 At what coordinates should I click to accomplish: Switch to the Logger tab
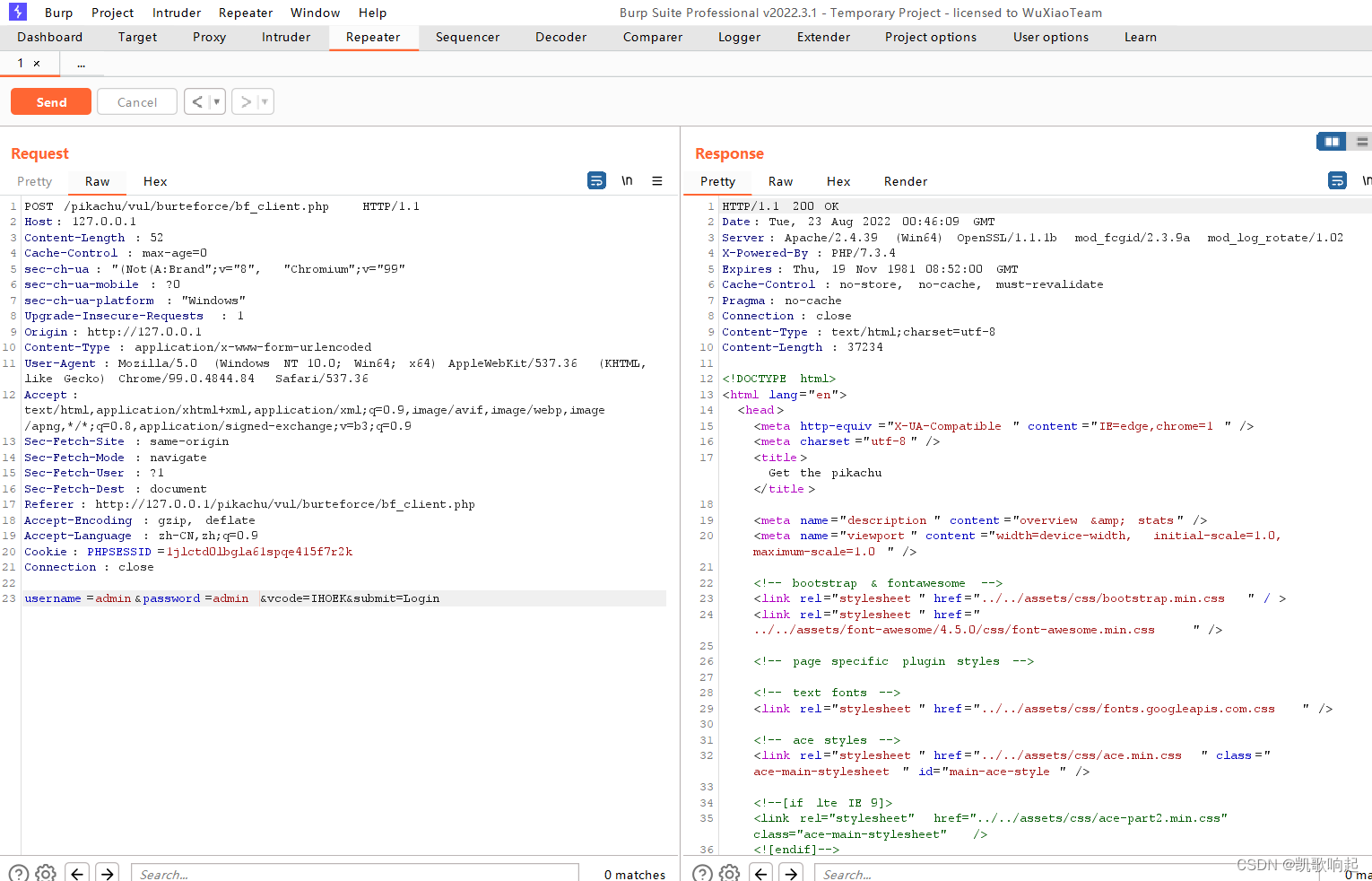point(739,37)
